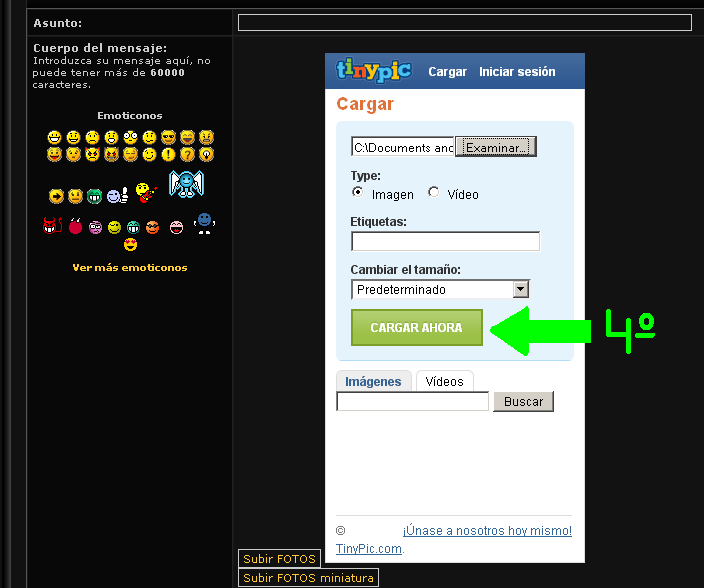The height and width of the screenshot is (588, 704).
Task: Open the Cargar menu in TinyPic header
Action: 447,72
